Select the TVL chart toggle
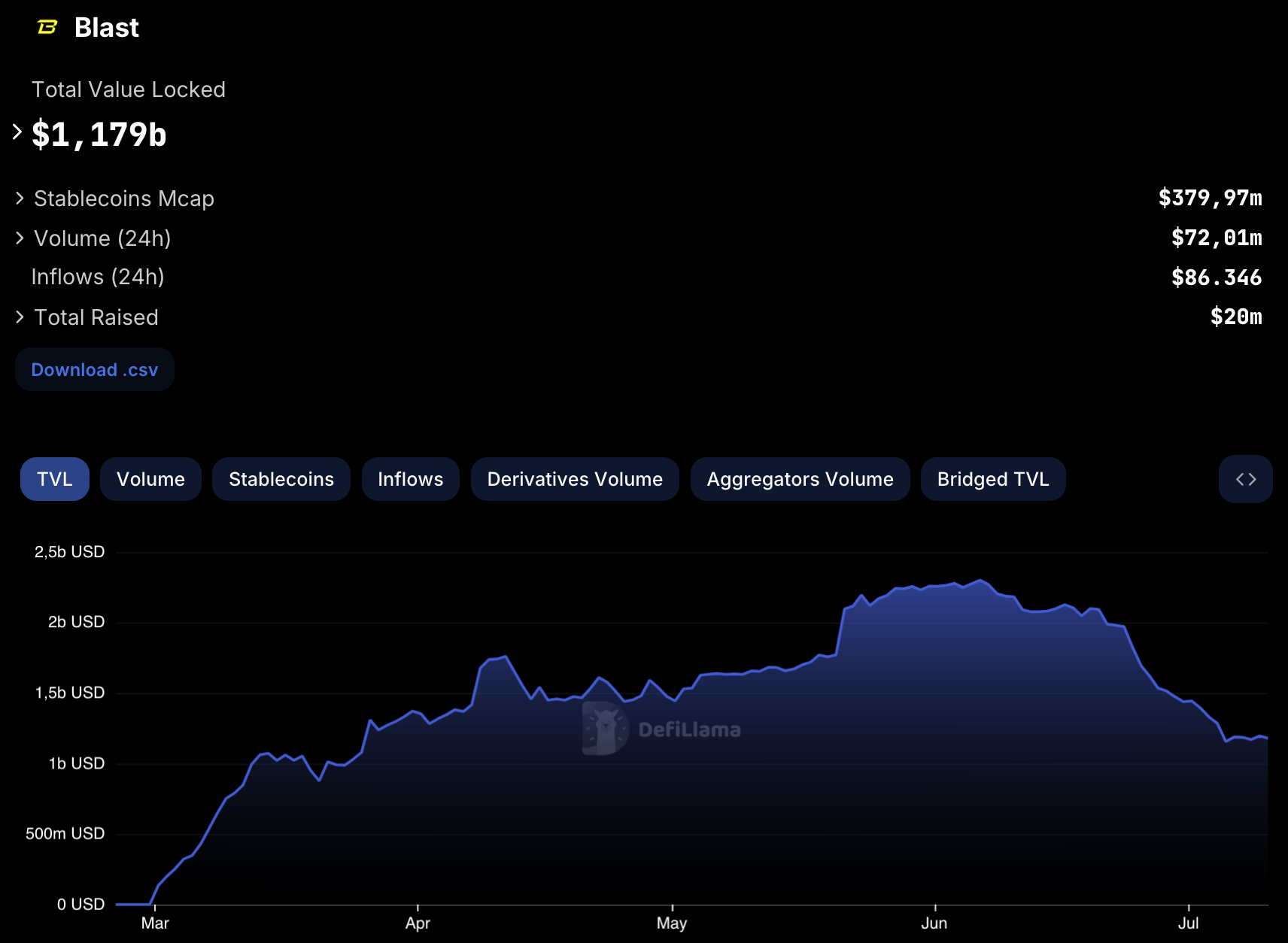Viewport: 1288px width, 943px height. (x=55, y=479)
